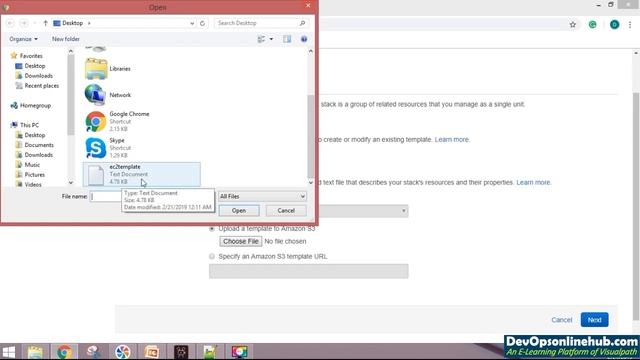The width and height of the screenshot is (640, 360).
Task: Open Recent places in sidebar
Action: 41,86
